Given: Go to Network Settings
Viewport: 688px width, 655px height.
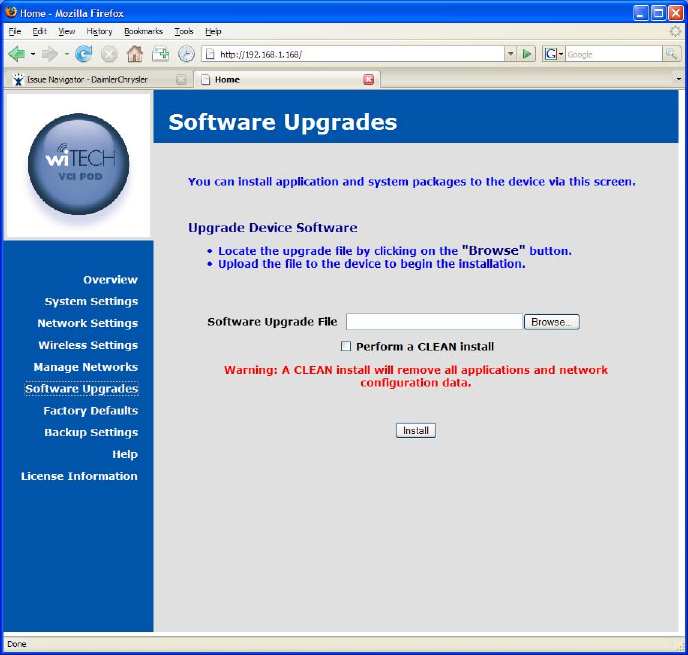Looking at the screenshot, I should [88, 323].
